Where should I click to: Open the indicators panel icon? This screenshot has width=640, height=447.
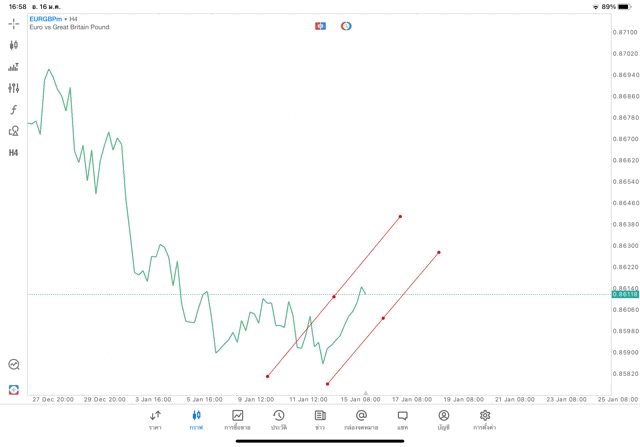click(14, 67)
